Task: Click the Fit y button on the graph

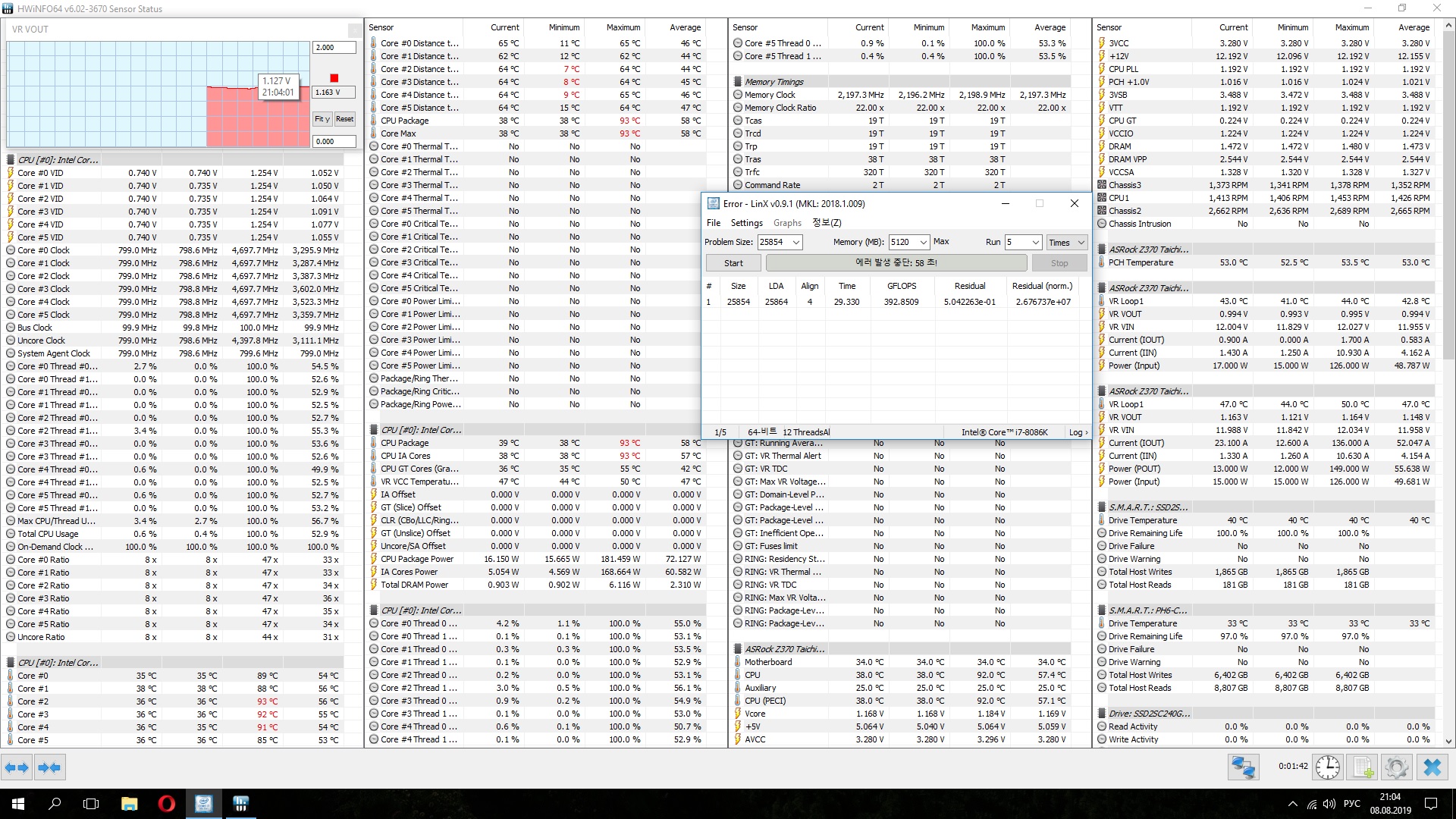Action: pos(322,119)
